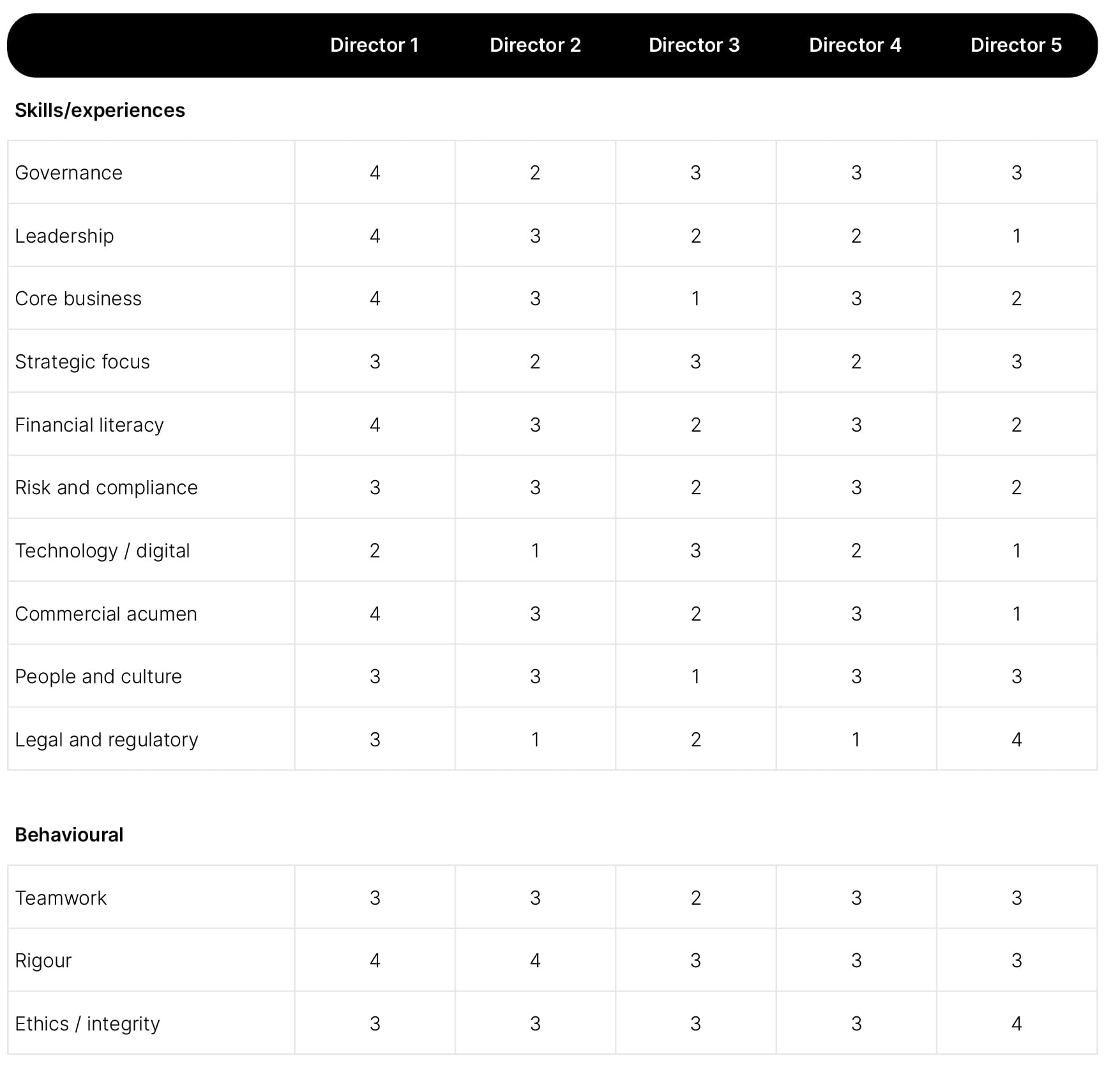Viewport: 1120px width, 1070px height.
Task: Click Director 3's People and culture score
Action: coord(695,677)
